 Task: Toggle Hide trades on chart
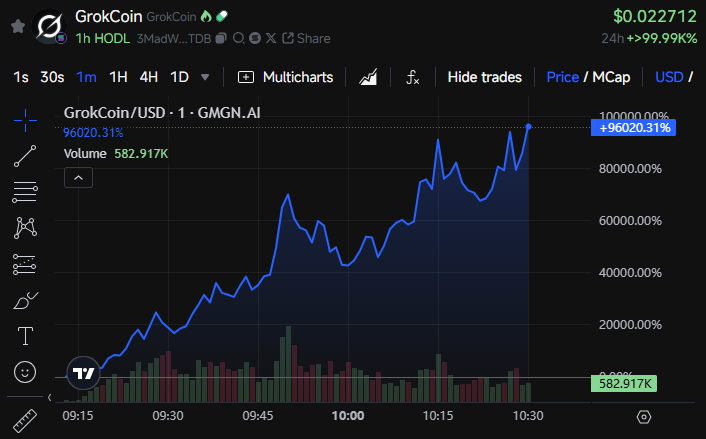pos(484,77)
